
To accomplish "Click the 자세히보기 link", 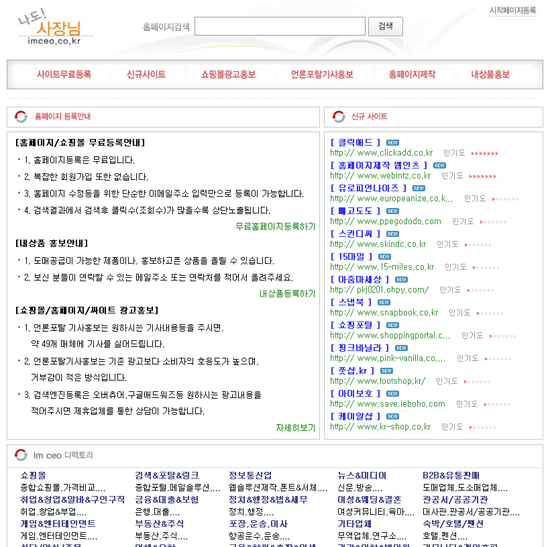I will pyautogui.click(x=295, y=427).
